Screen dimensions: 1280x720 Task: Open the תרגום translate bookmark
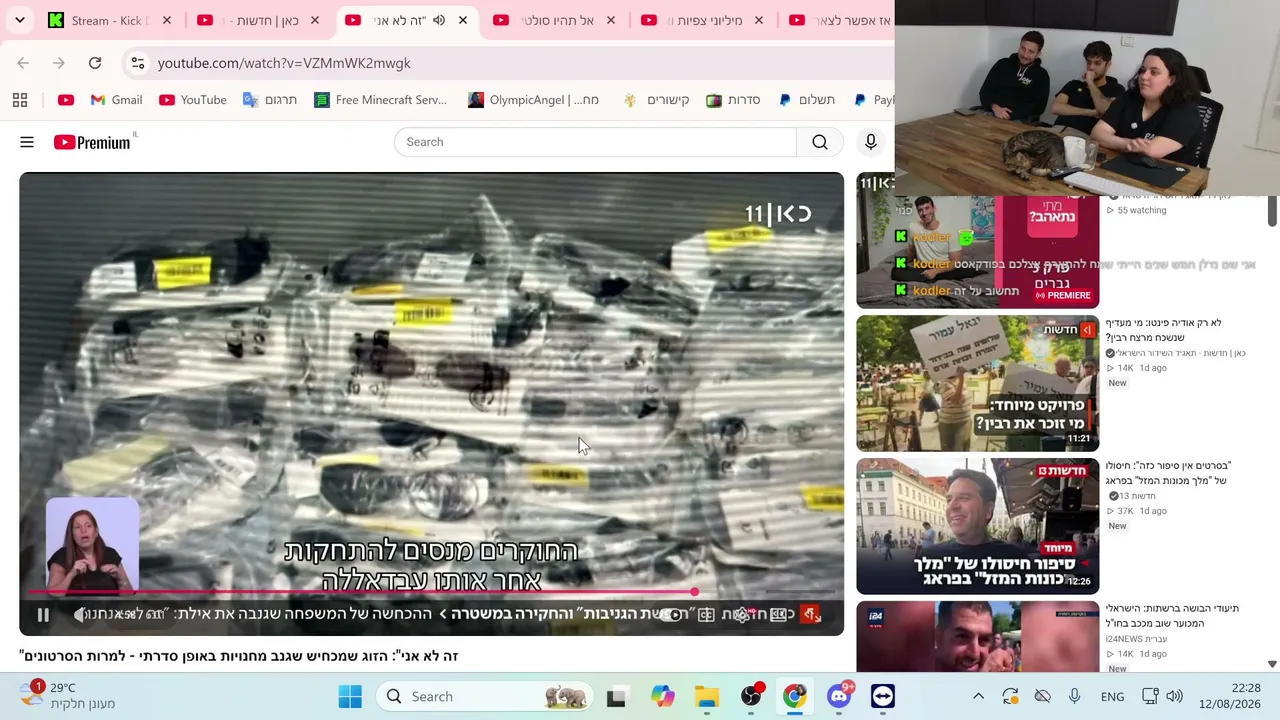[x=270, y=100]
